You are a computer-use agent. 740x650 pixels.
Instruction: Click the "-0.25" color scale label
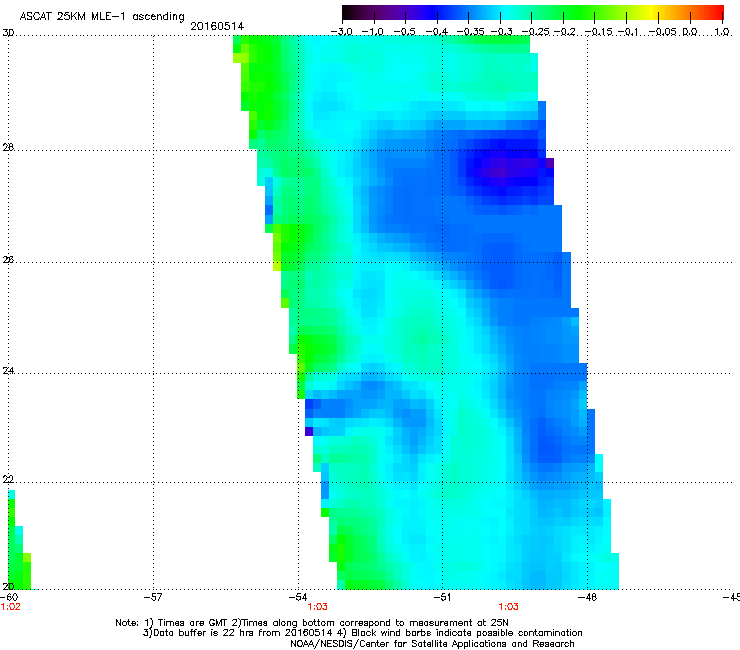click(535, 32)
